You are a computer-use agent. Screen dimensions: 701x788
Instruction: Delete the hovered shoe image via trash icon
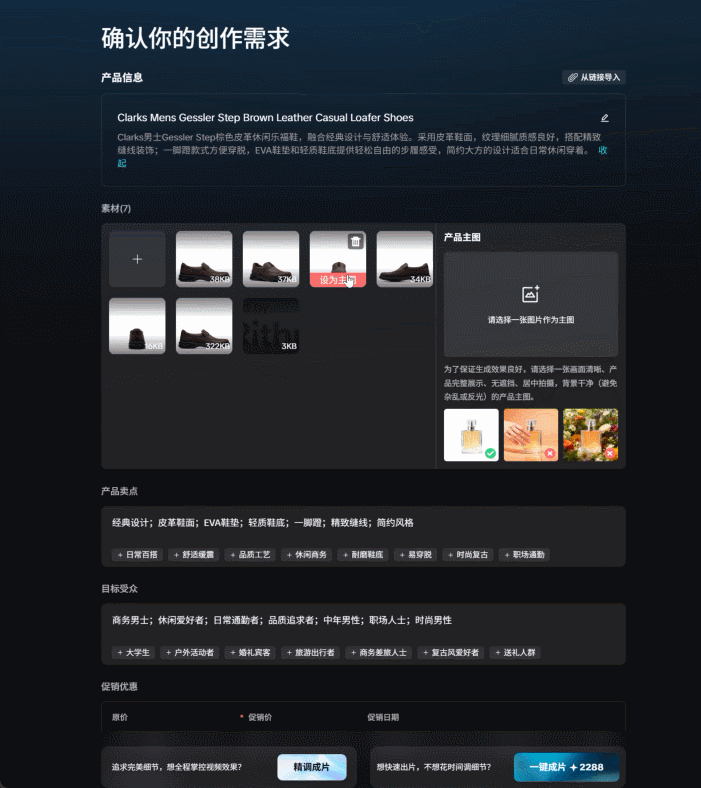[355, 242]
